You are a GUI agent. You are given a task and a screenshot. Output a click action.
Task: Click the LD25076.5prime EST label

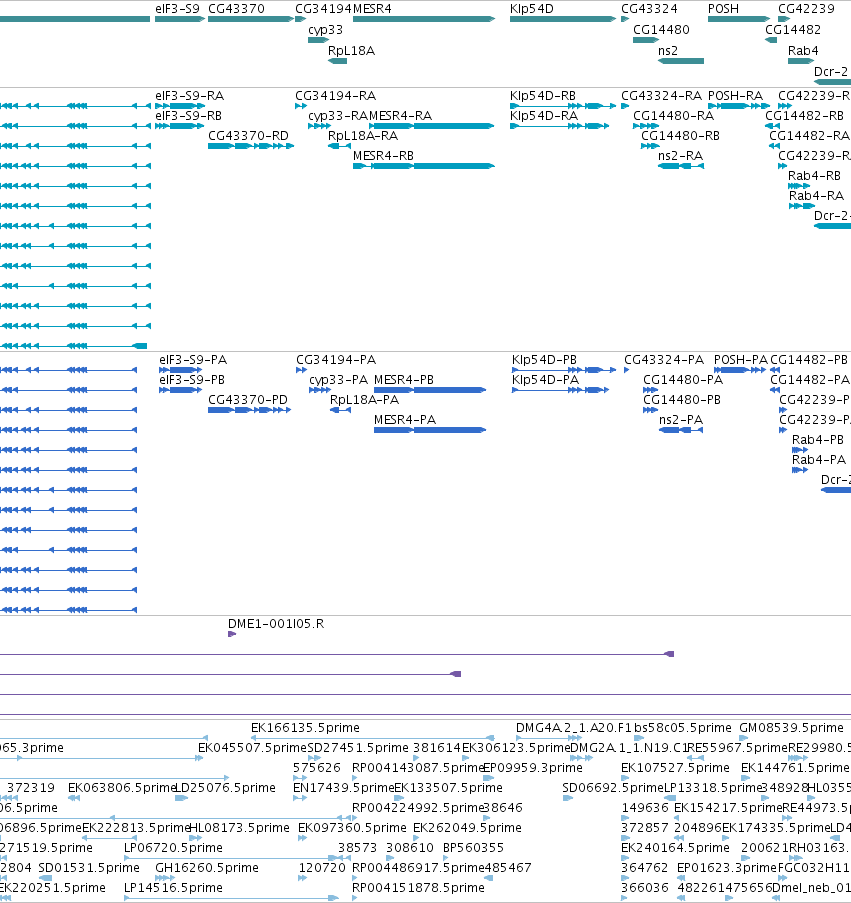(225, 788)
